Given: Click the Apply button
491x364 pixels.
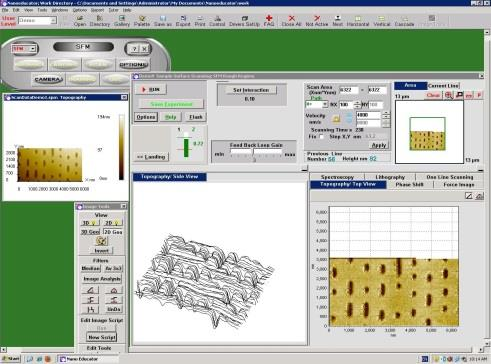Looking at the screenshot, I should [379, 145].
